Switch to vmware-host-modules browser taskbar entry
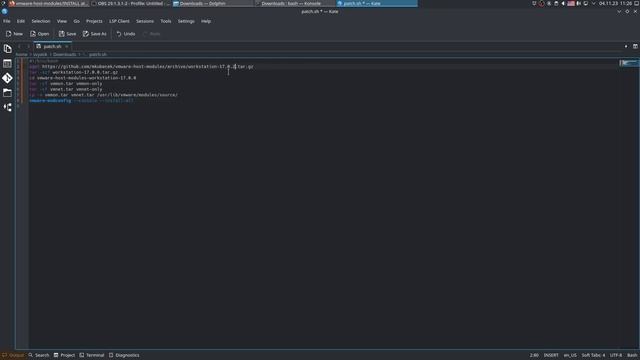 click(x=48, y=3)
